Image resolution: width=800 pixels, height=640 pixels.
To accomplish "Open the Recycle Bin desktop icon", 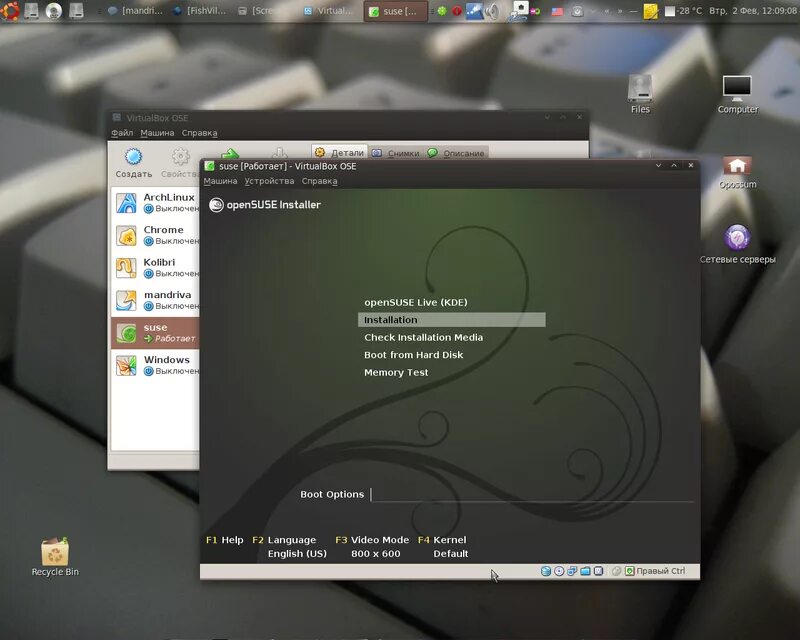I will pyautogui.click(x=55, y=557).
